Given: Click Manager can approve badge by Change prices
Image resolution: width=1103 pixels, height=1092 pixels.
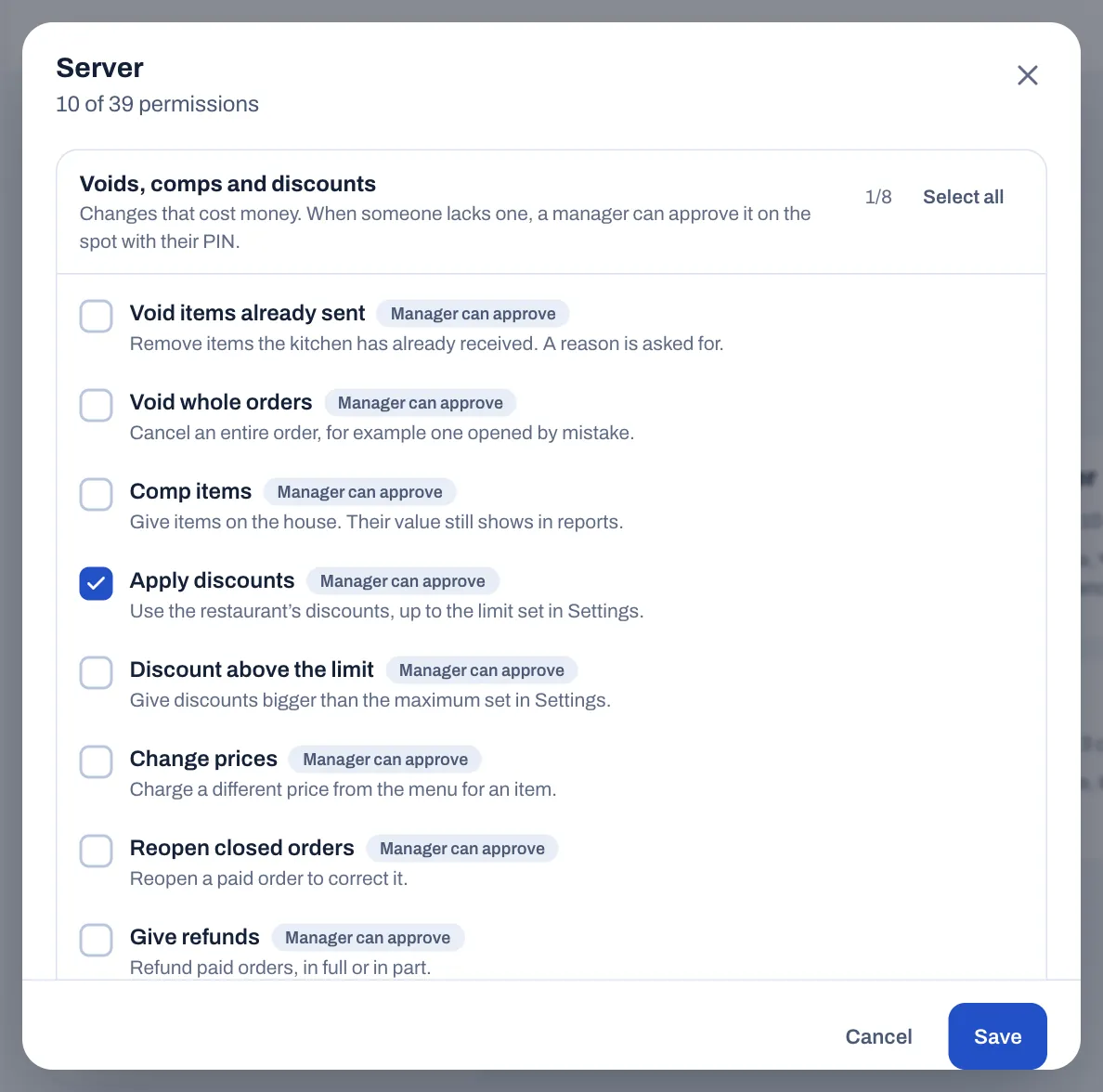Looking at the screenshot, I should tap(385, 760).
